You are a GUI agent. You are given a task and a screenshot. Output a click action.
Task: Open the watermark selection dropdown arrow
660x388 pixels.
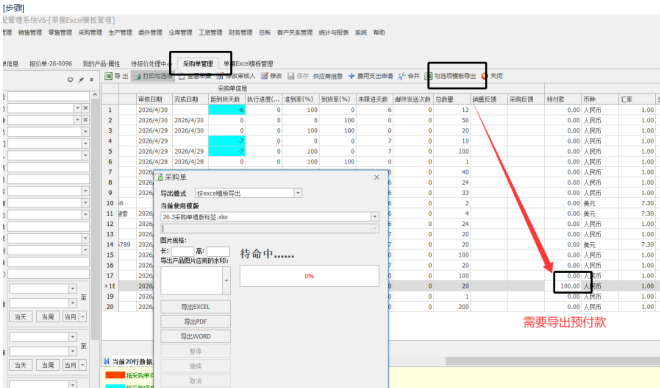pyautogui.click(x=226, y=281)
